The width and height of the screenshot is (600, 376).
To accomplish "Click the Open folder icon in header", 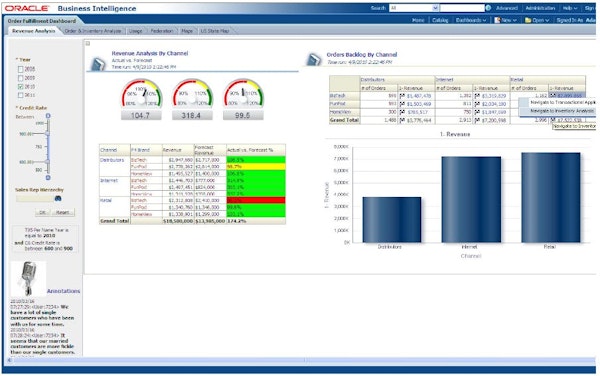I will click(x=528, y=20).
